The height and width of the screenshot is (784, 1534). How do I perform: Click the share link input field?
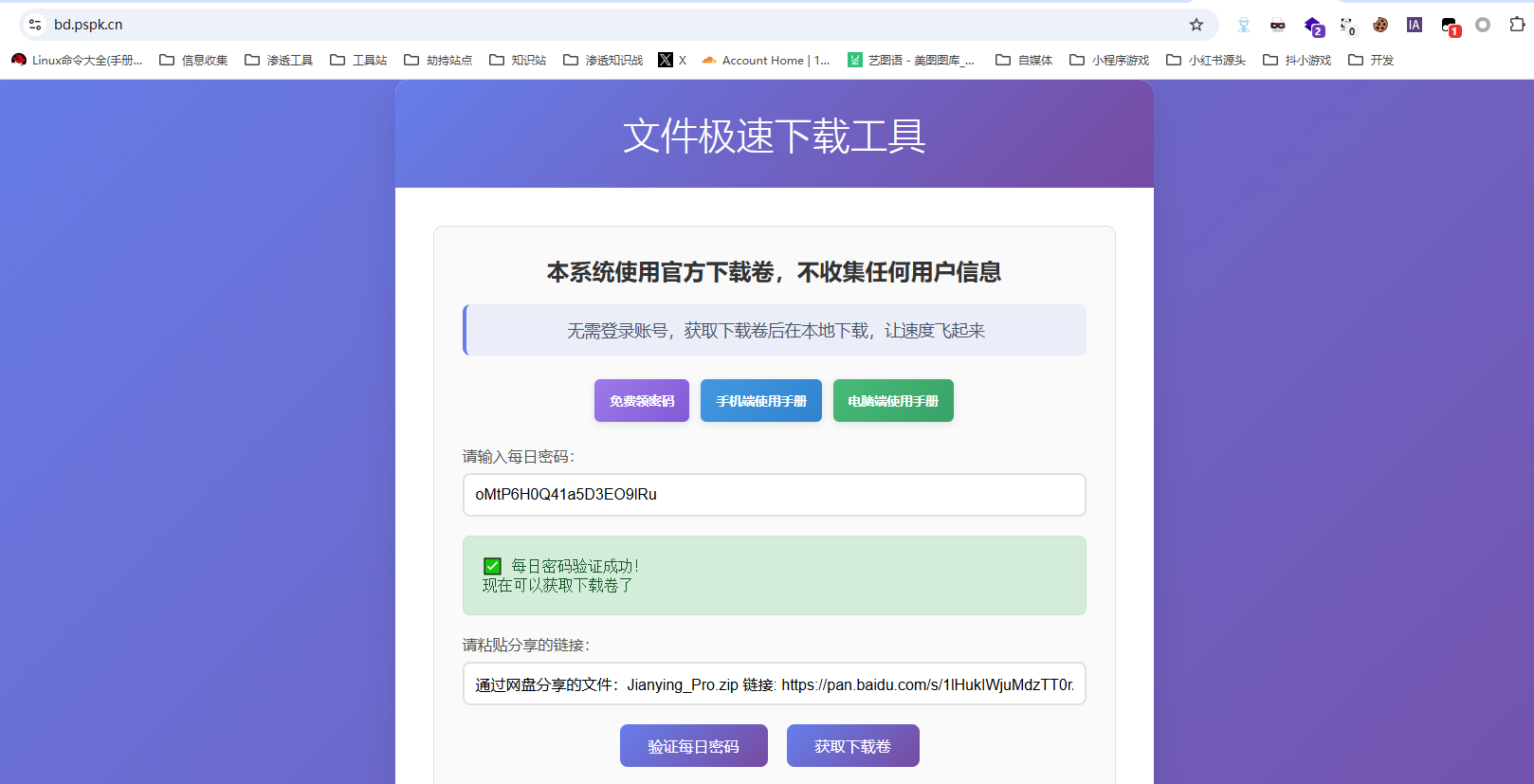(775, 684)
